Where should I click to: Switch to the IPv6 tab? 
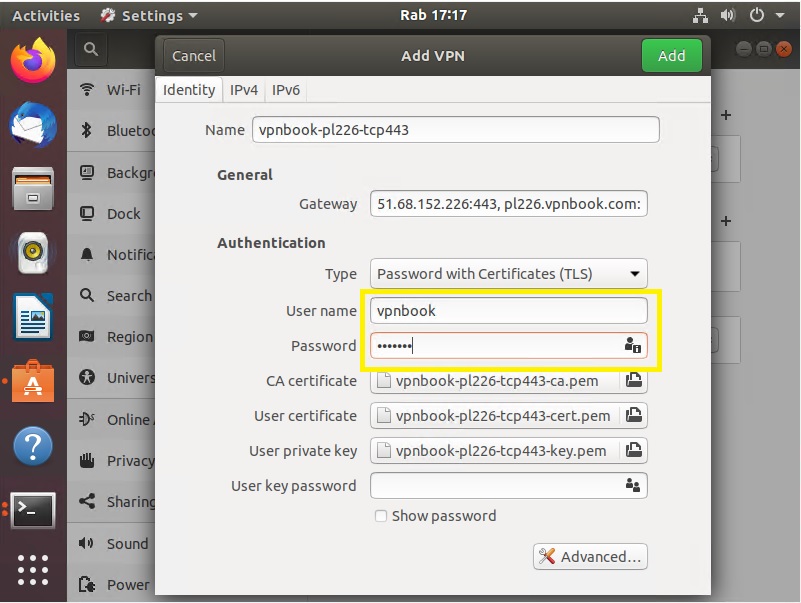pyautogui.click(x=286, y=90)
